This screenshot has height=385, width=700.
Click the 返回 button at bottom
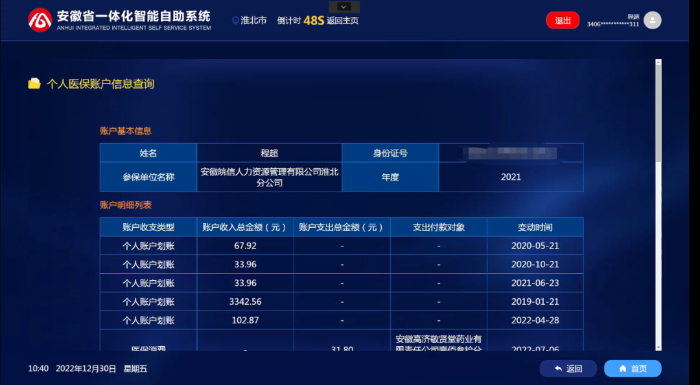coord(568,368)
